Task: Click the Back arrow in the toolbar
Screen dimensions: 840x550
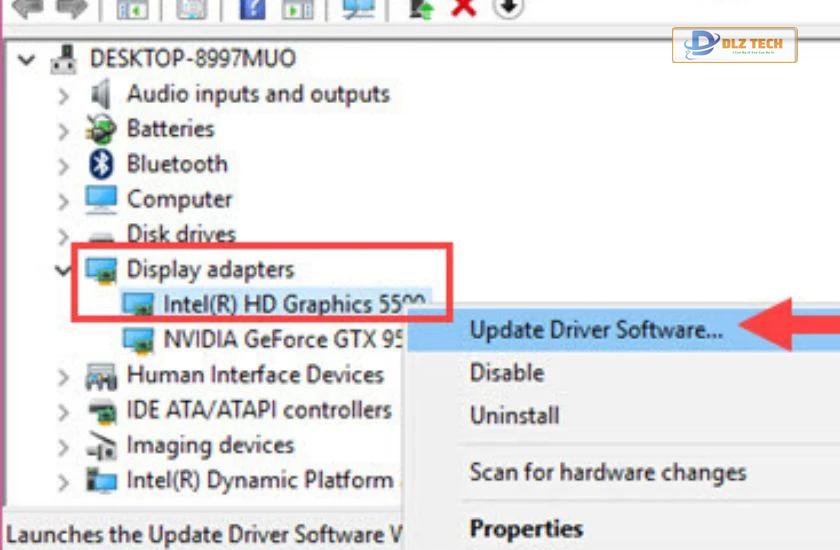Action: tap(26, 8)
